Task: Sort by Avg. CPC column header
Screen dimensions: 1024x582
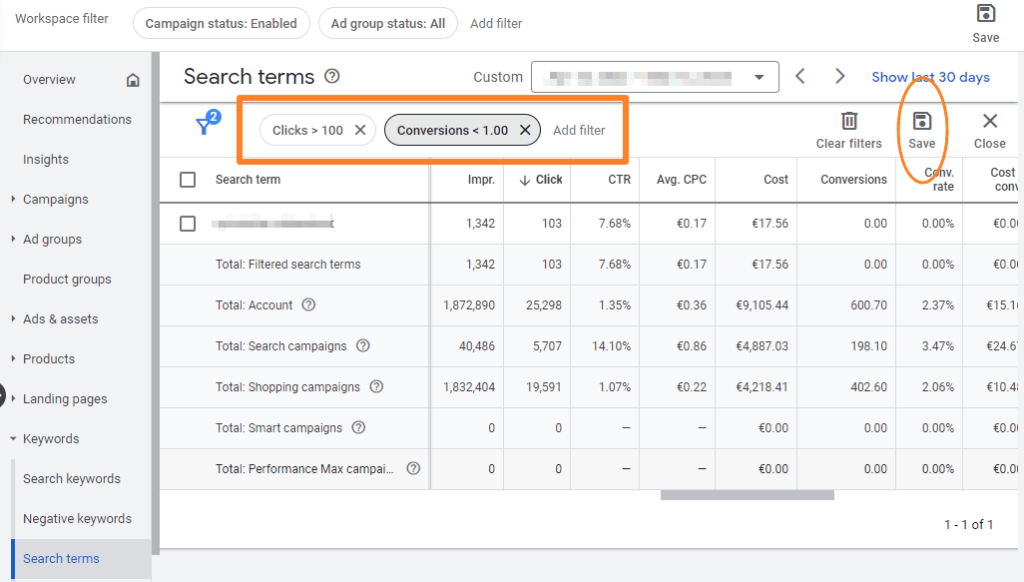Action: (681, 180)
